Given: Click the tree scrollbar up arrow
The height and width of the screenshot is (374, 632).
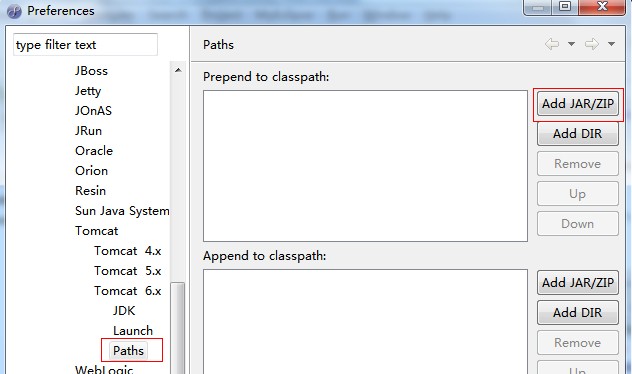Looking at the screenshot, I should point(178,71).
